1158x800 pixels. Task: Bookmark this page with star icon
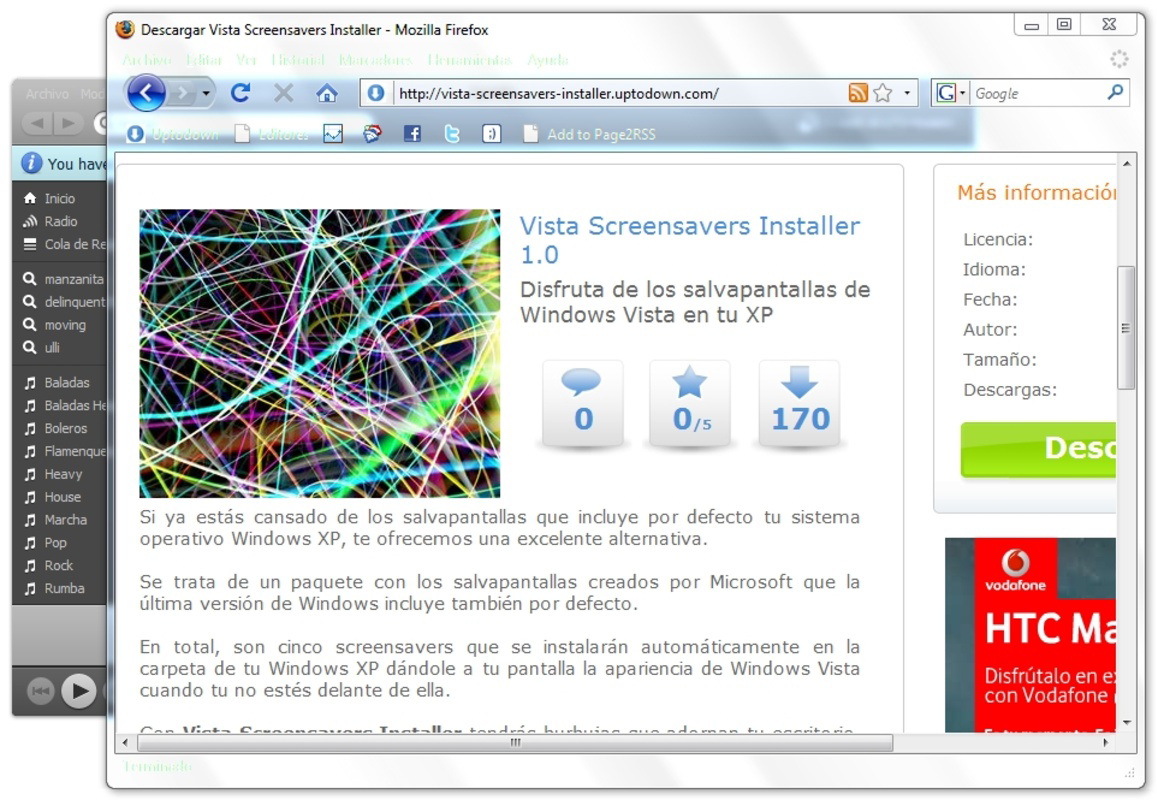pos(883,93)
